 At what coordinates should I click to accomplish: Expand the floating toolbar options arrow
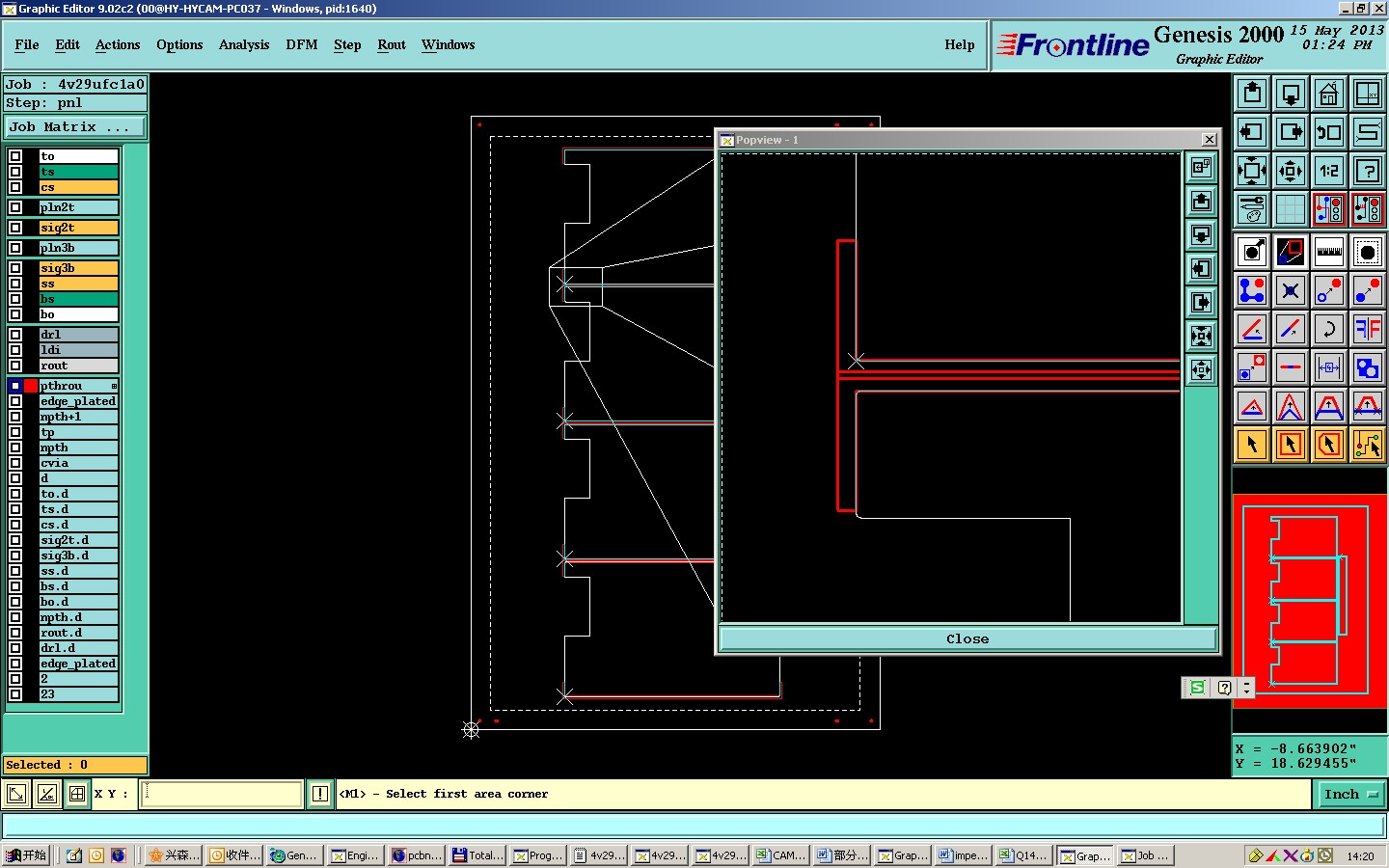click(1247, 688)
